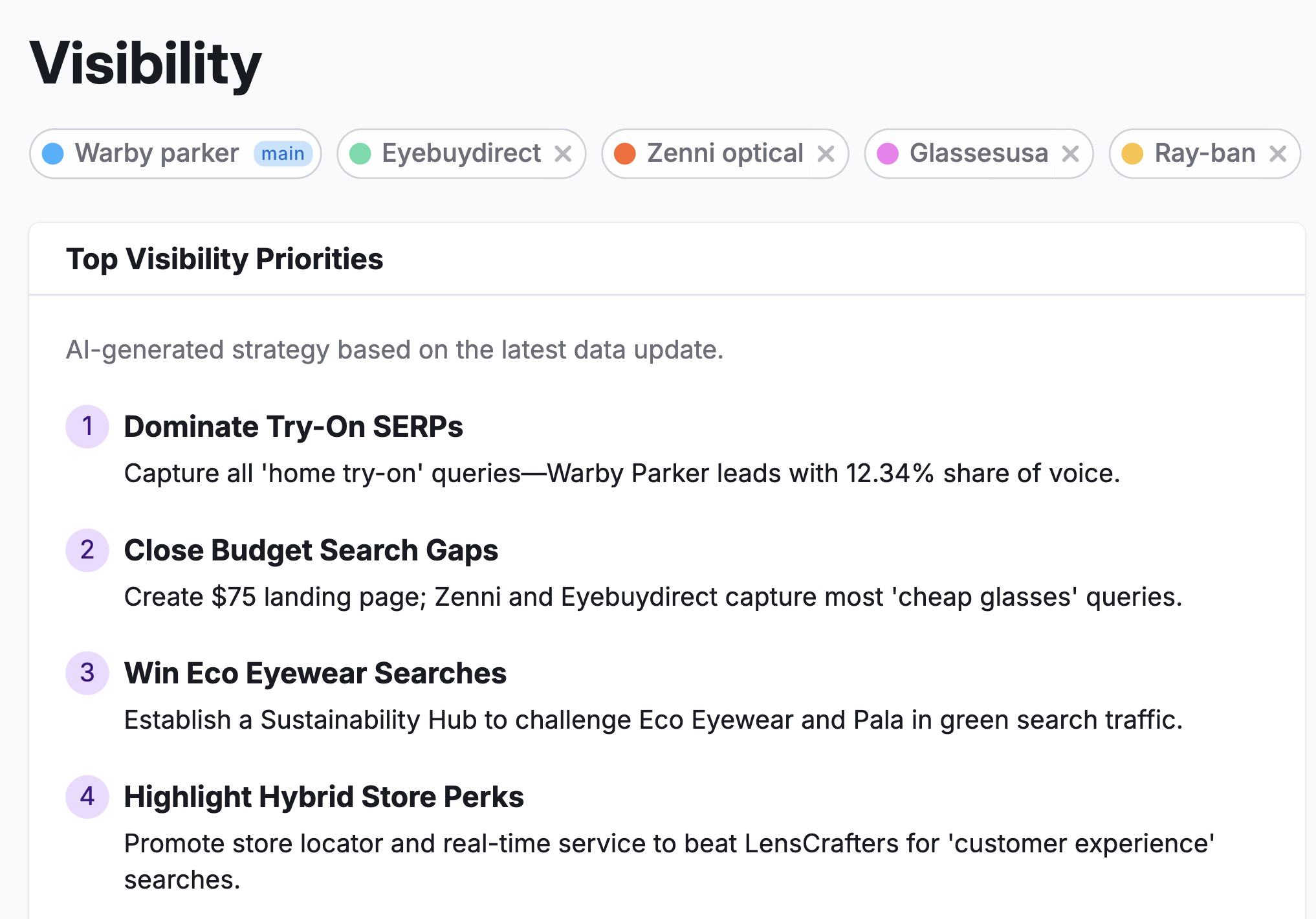
Task: Click the 'main' badge on Warby parker
Action: point(283,153)
